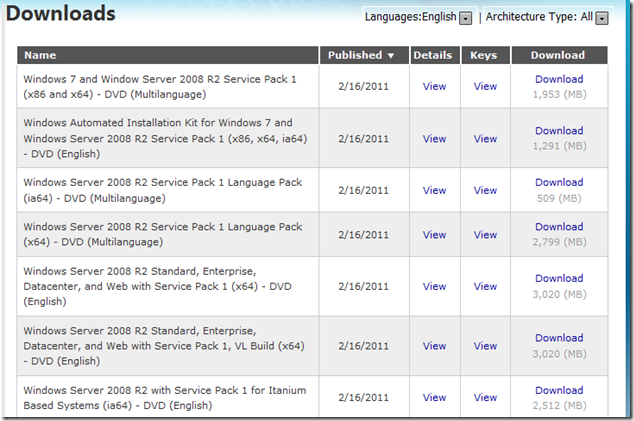634x421 pixels.
Task: Open the Languages English dropdown arrow
Action: coord(465,18)
